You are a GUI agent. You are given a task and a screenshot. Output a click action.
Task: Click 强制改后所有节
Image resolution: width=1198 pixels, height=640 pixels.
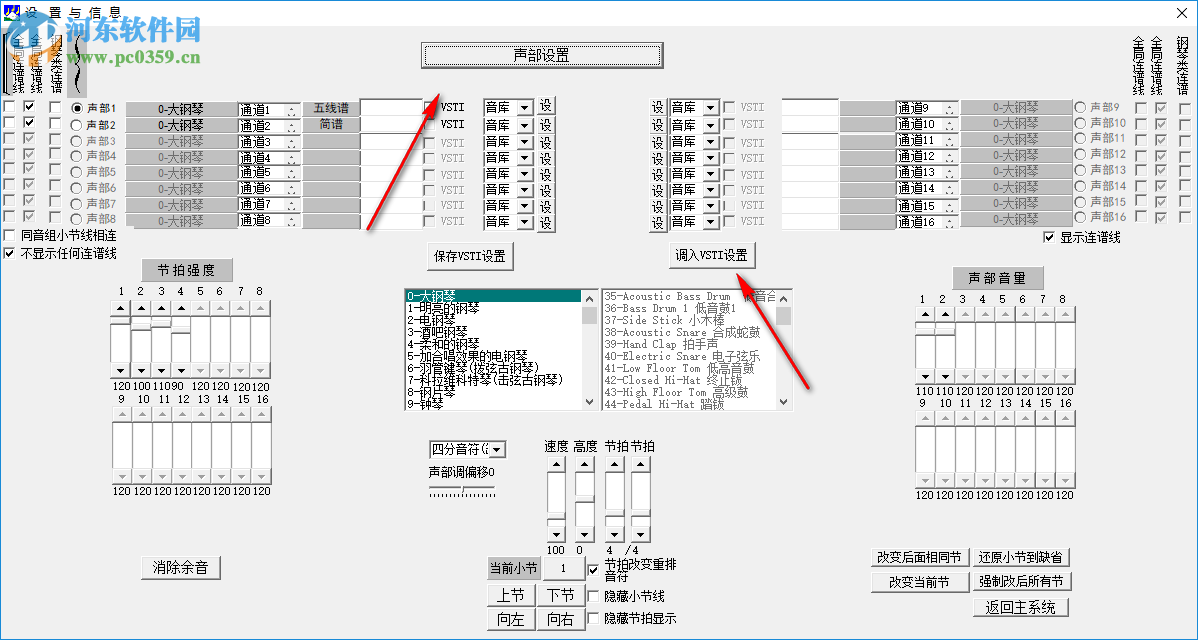[1021, 582]
